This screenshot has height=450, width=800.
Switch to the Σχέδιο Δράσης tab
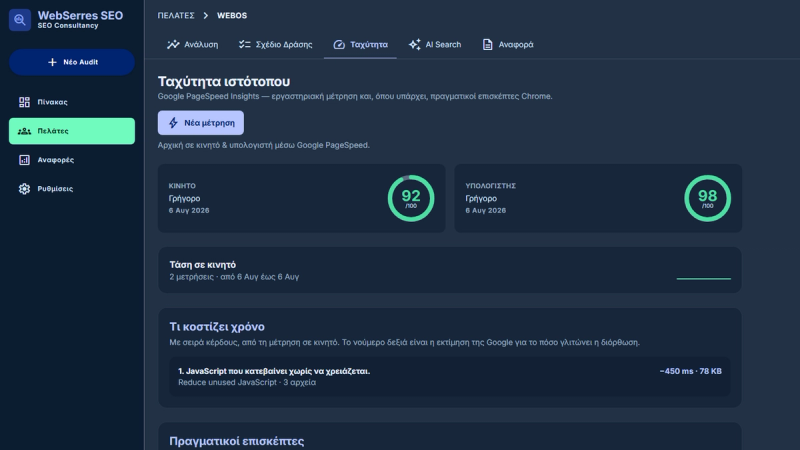(x=276, y=44)
